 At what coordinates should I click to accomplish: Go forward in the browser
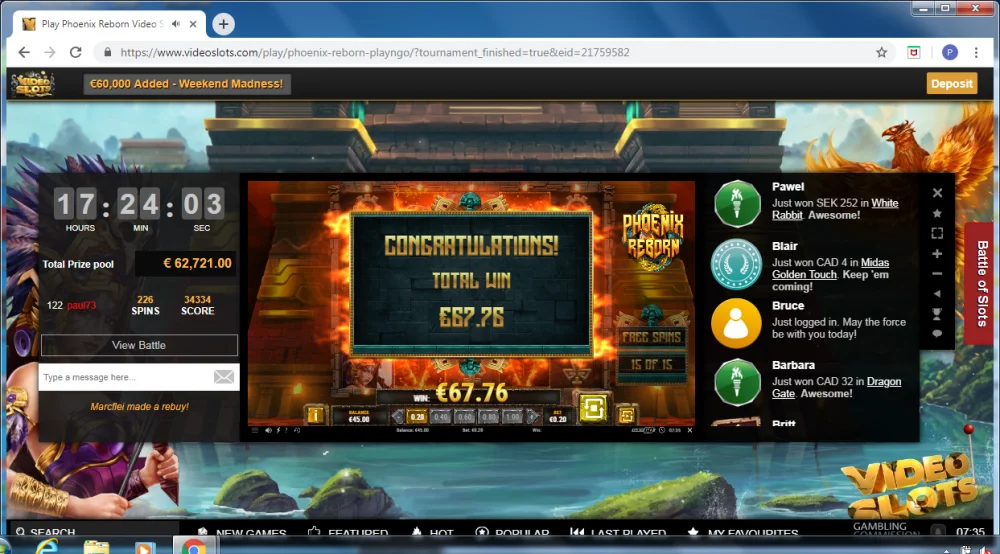click(x=50, y=52)
